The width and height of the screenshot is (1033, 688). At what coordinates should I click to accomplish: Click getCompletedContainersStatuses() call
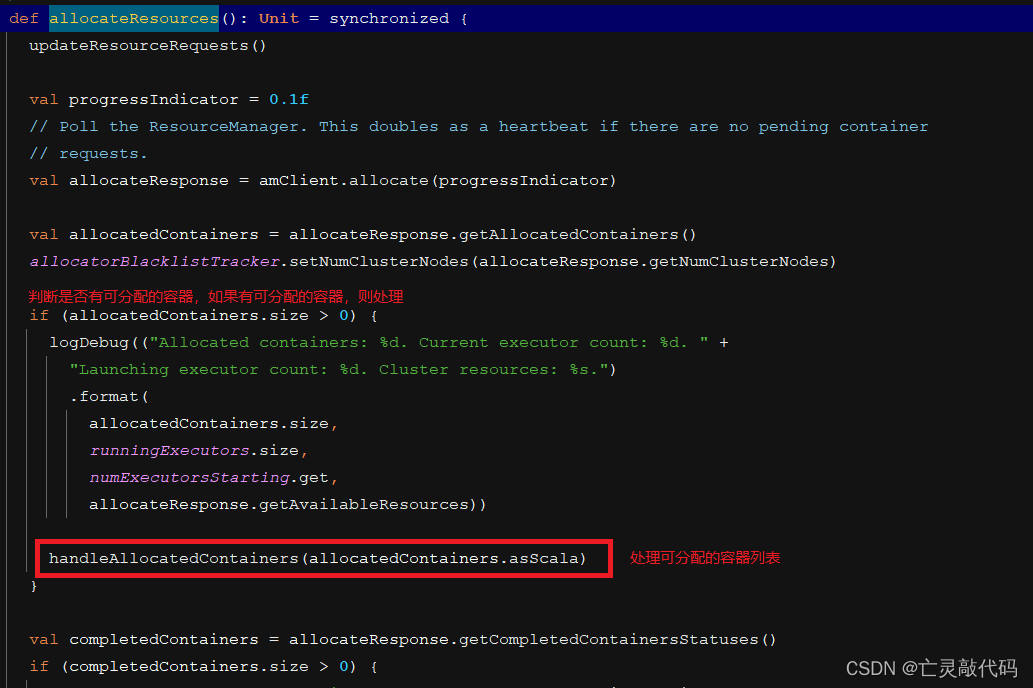tap(617, 640)
